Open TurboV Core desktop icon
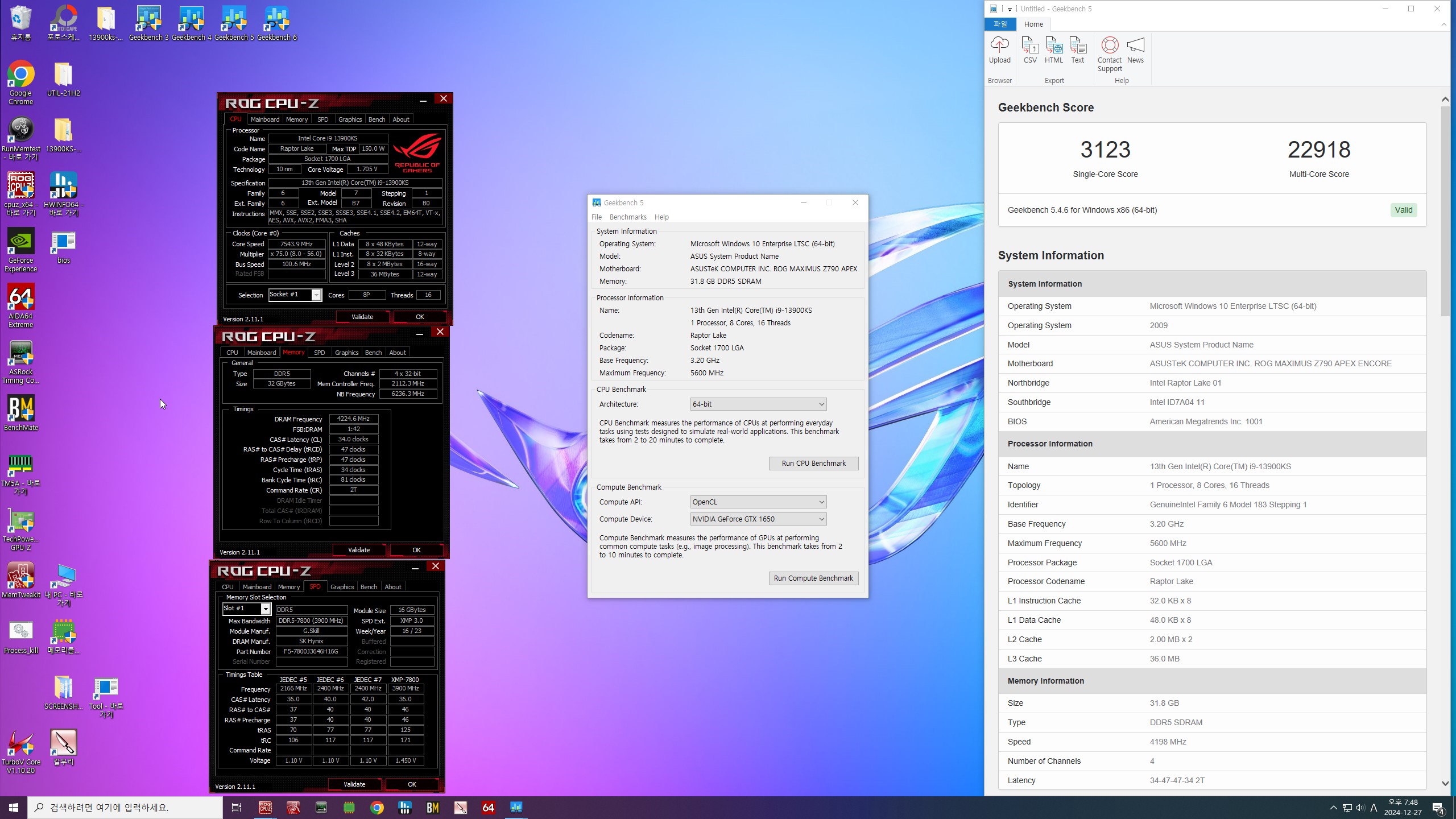Image resolution: width=1456 pixels, height=819 pixels. click(x=20, y=752)
